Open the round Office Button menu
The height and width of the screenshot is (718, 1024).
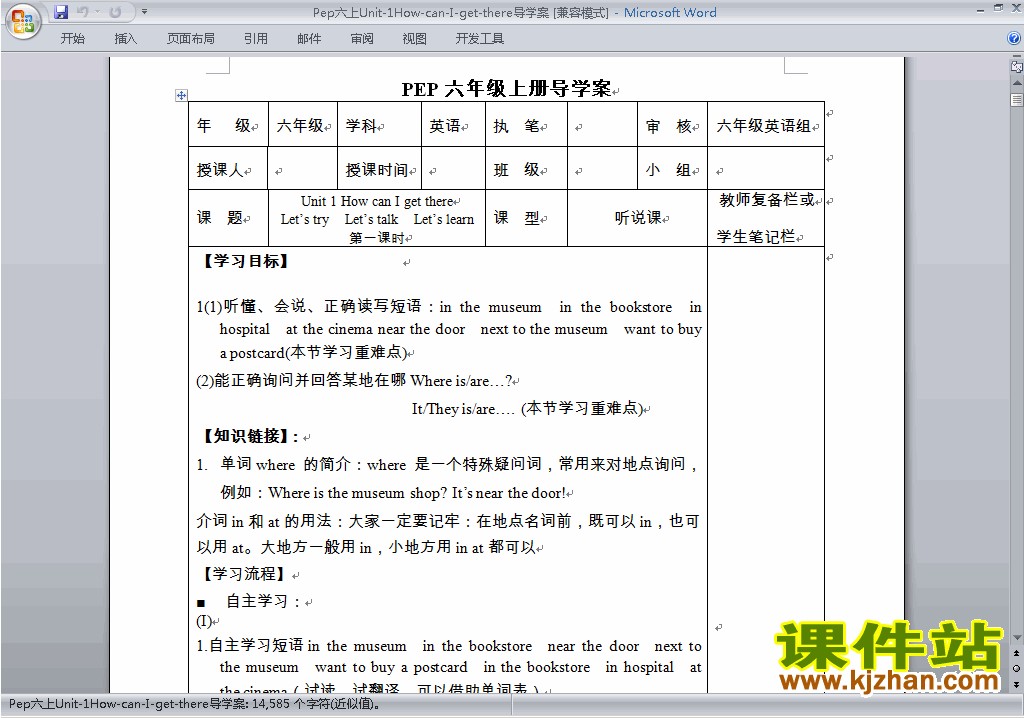(x=24, y=22)
